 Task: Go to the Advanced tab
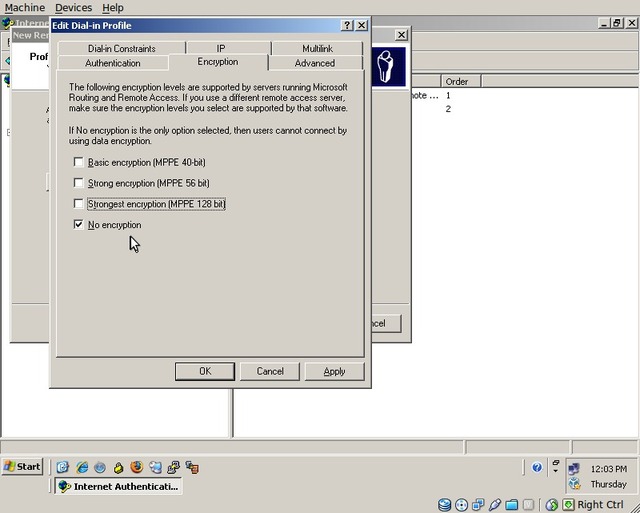pyautogui.click(x=315, y=63)
